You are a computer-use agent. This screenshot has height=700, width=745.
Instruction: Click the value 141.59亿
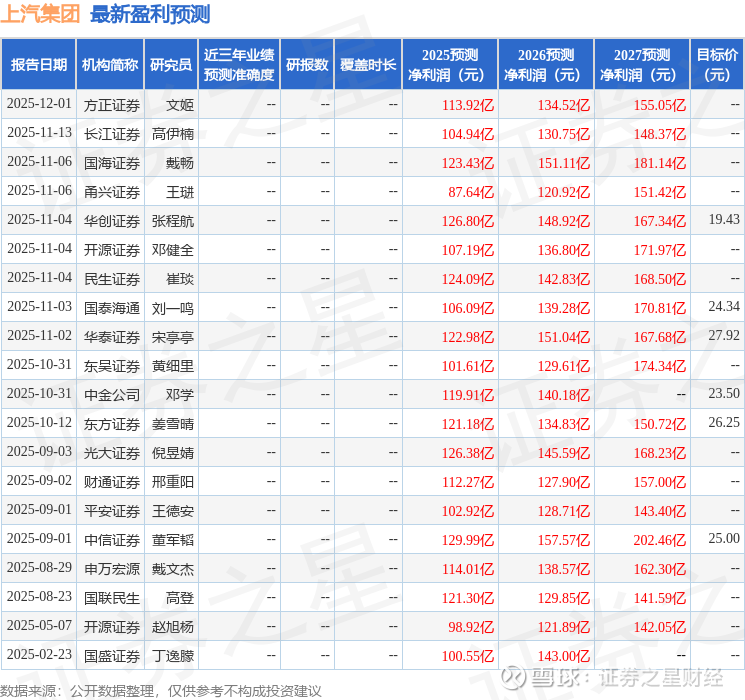coord(660,598)
